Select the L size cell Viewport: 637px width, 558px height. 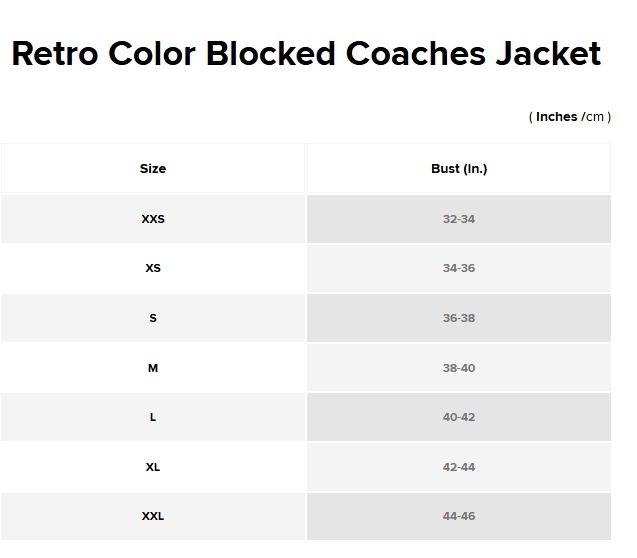[x=153, y=417]
